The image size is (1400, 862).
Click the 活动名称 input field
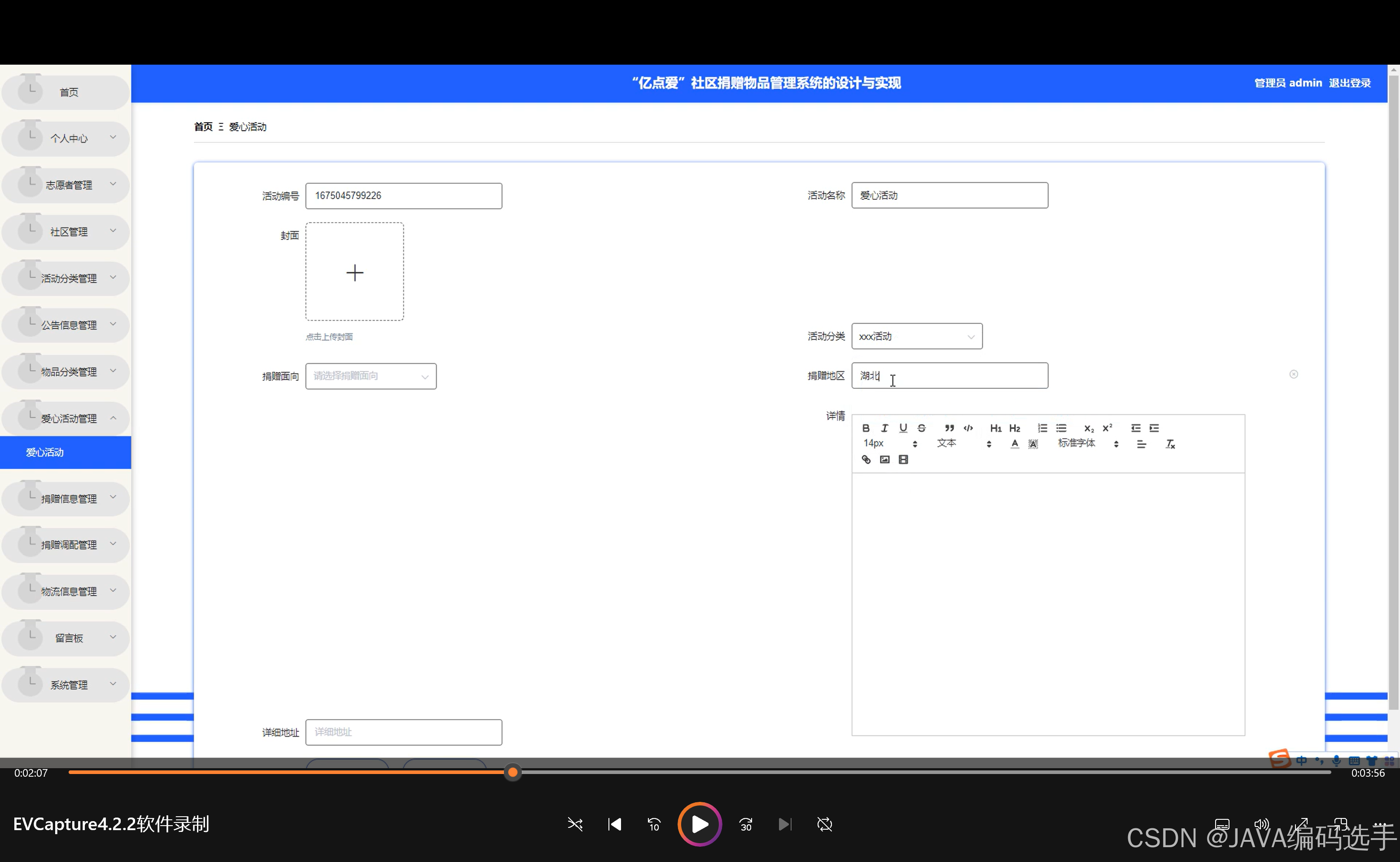[x=949, y=196]
